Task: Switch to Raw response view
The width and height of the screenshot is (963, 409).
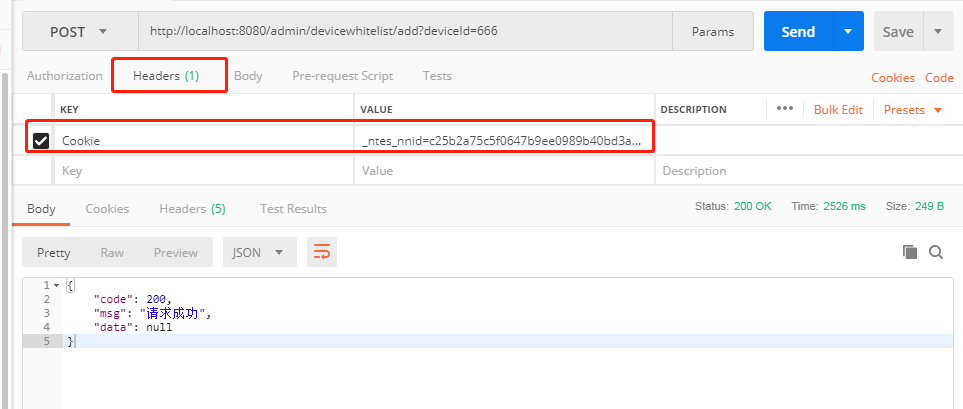Action: tap(112, 253)
